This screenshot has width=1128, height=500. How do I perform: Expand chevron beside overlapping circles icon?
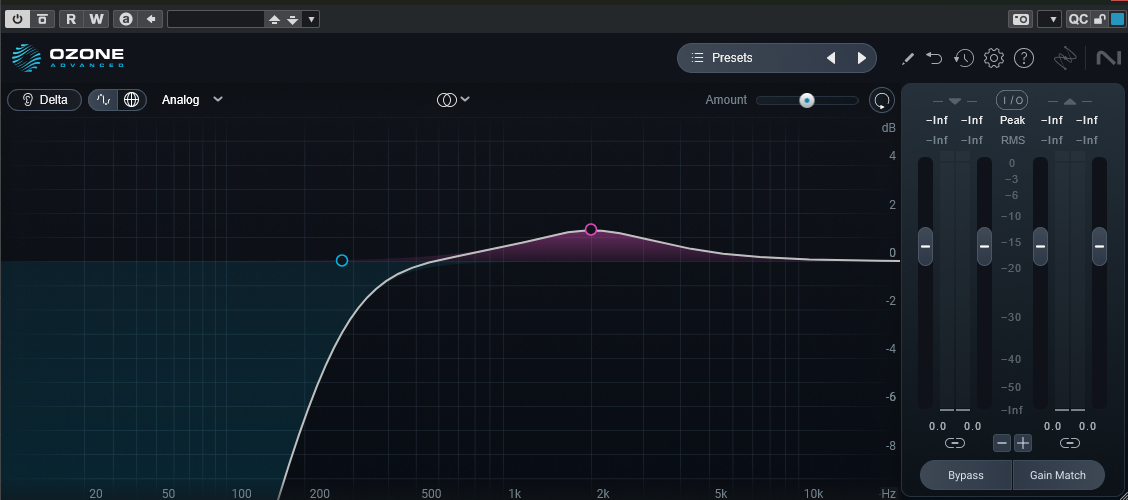coord(465,99)
